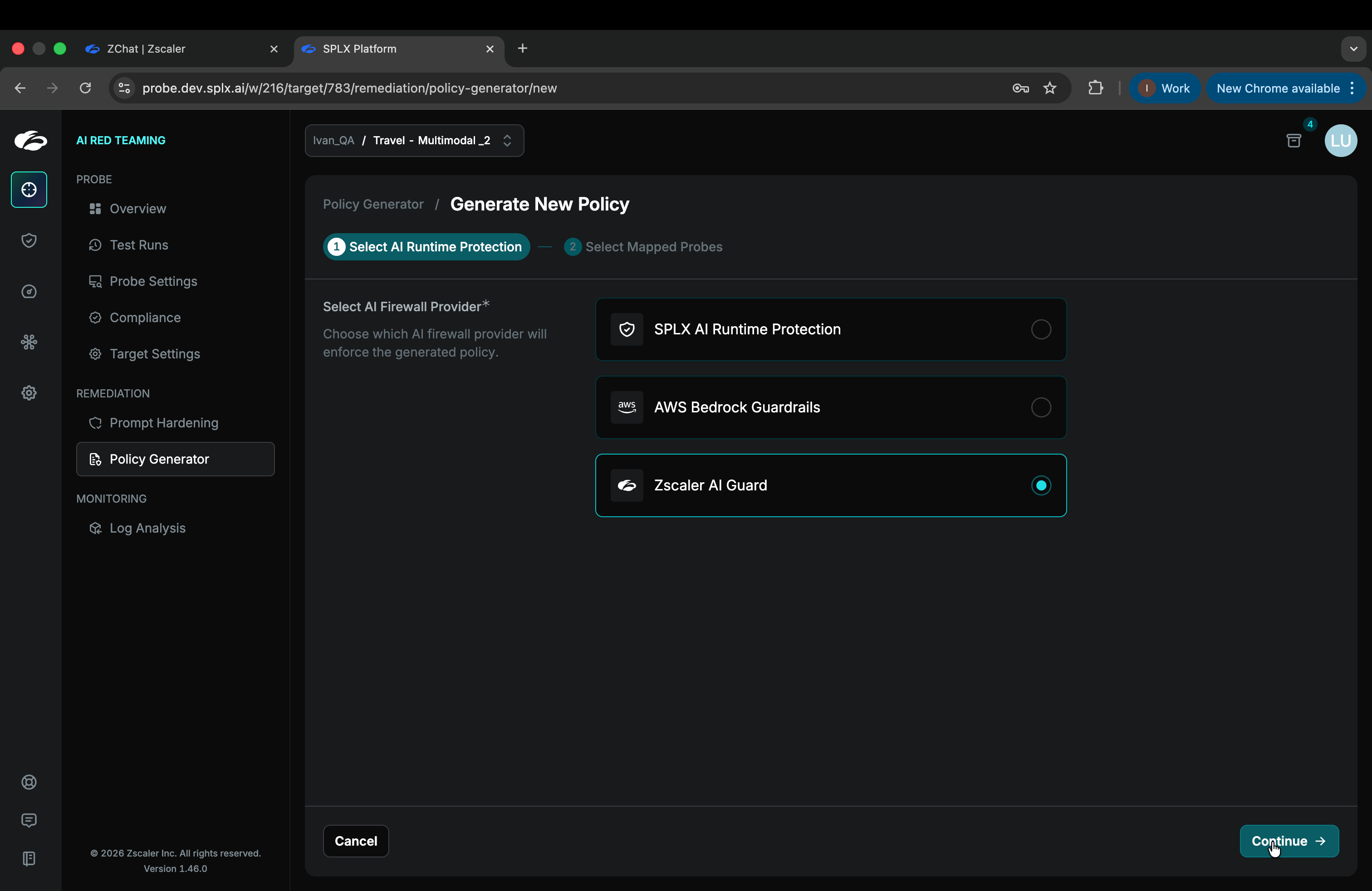The image size is (1372, 891).
Task: Click the shield icon in left rail
Action: [x=29, y=240]
